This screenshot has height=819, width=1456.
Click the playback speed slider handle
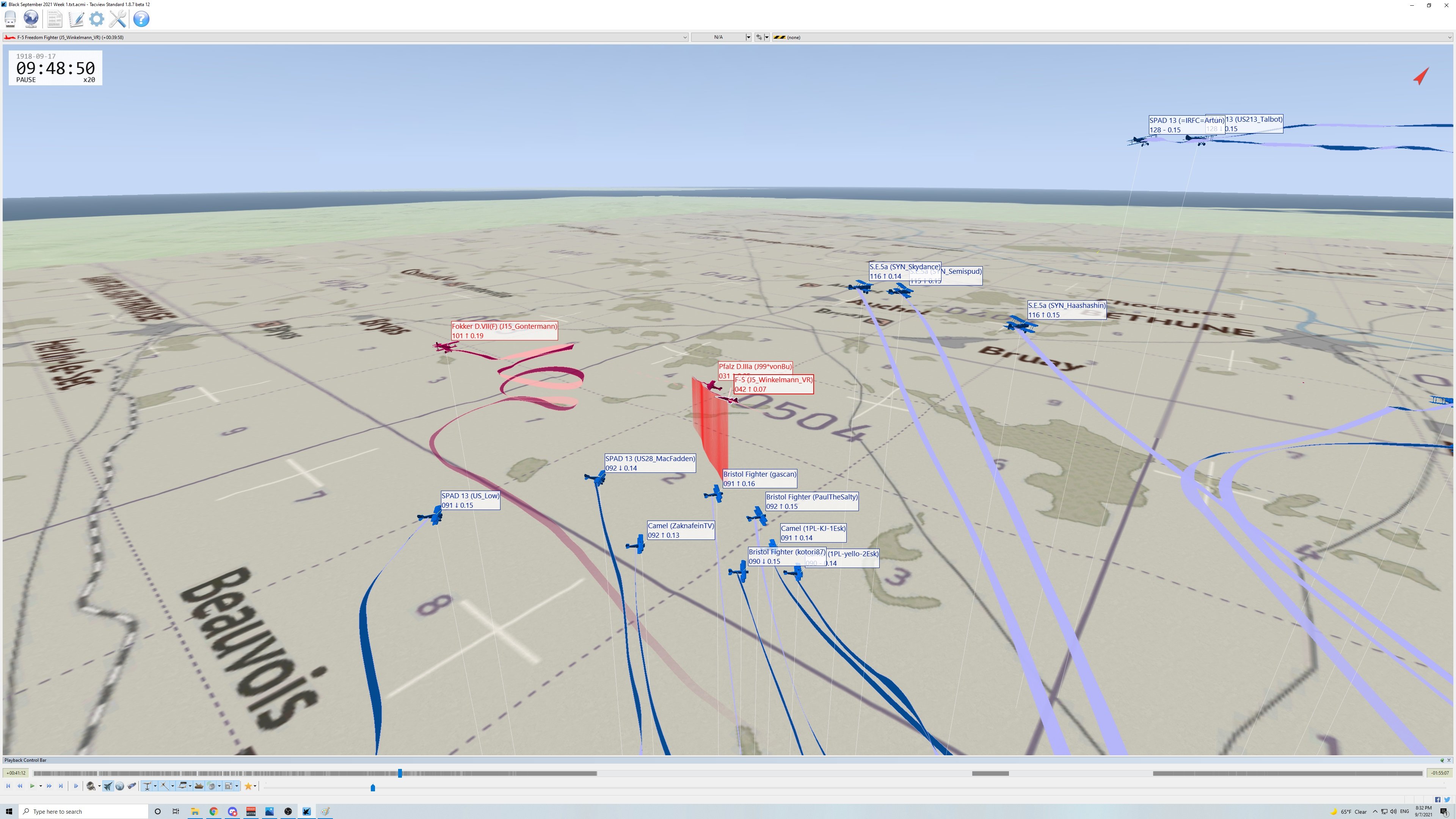coord(372,788)
